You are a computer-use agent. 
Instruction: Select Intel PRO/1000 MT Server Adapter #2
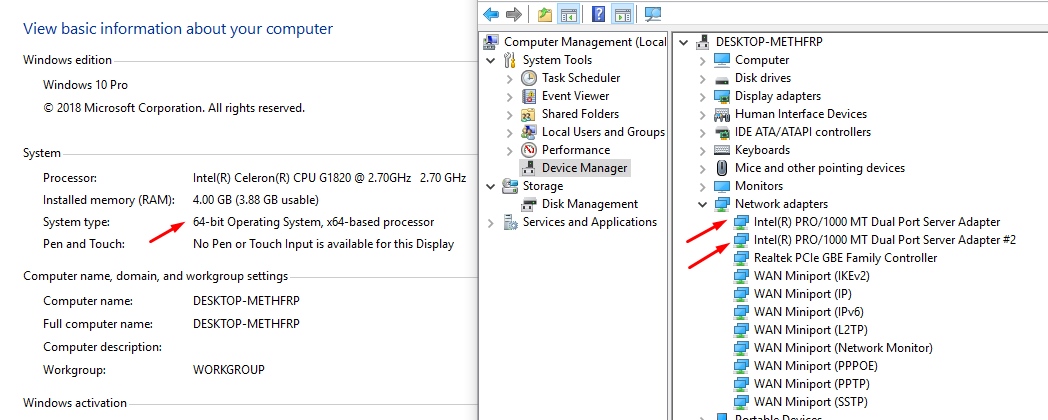point(885,239)
